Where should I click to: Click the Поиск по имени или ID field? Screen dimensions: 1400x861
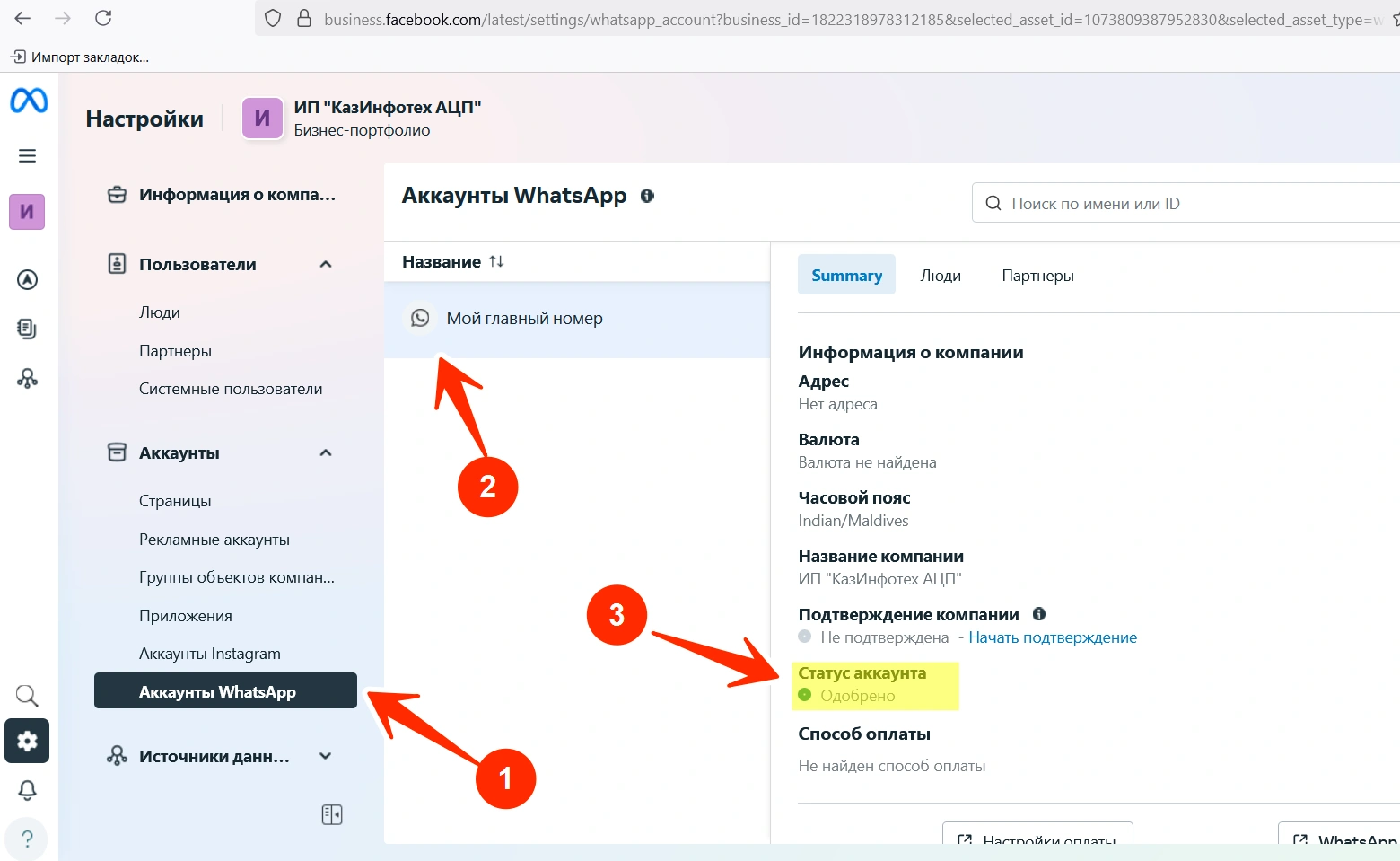point(1185,203)
